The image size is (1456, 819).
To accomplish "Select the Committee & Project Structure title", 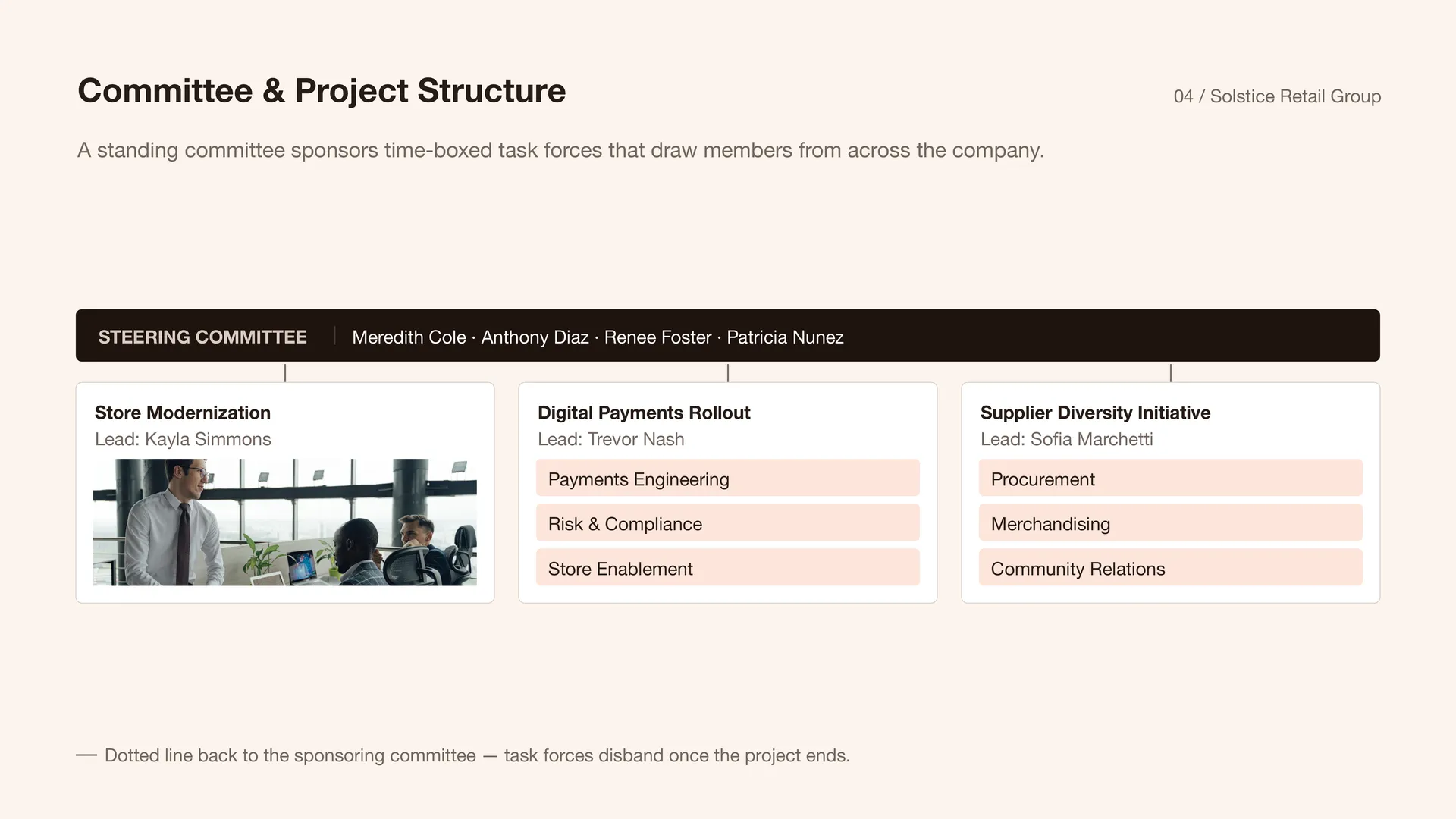I will coord(322,91).
